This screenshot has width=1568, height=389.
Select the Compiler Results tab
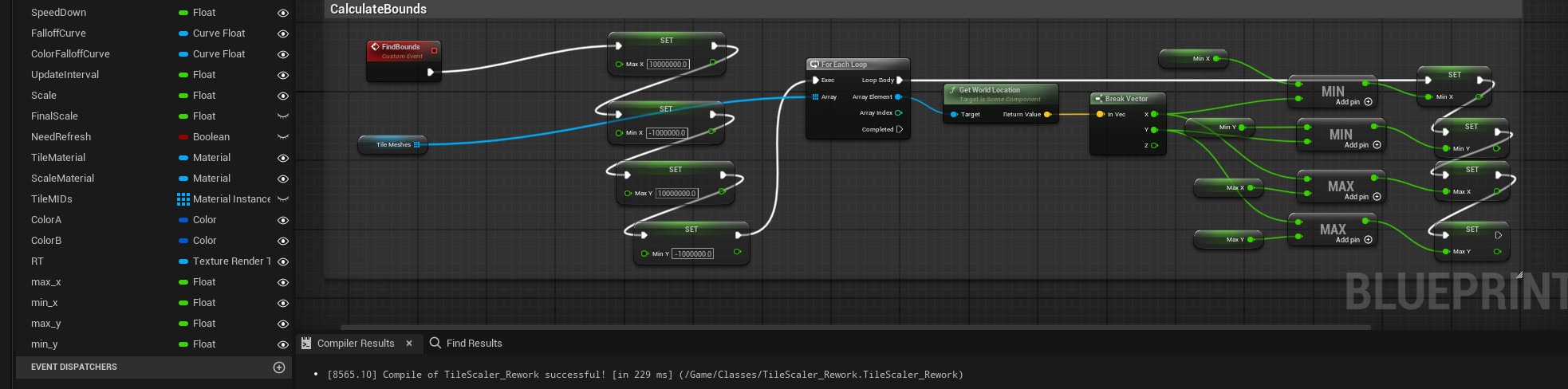356,344
